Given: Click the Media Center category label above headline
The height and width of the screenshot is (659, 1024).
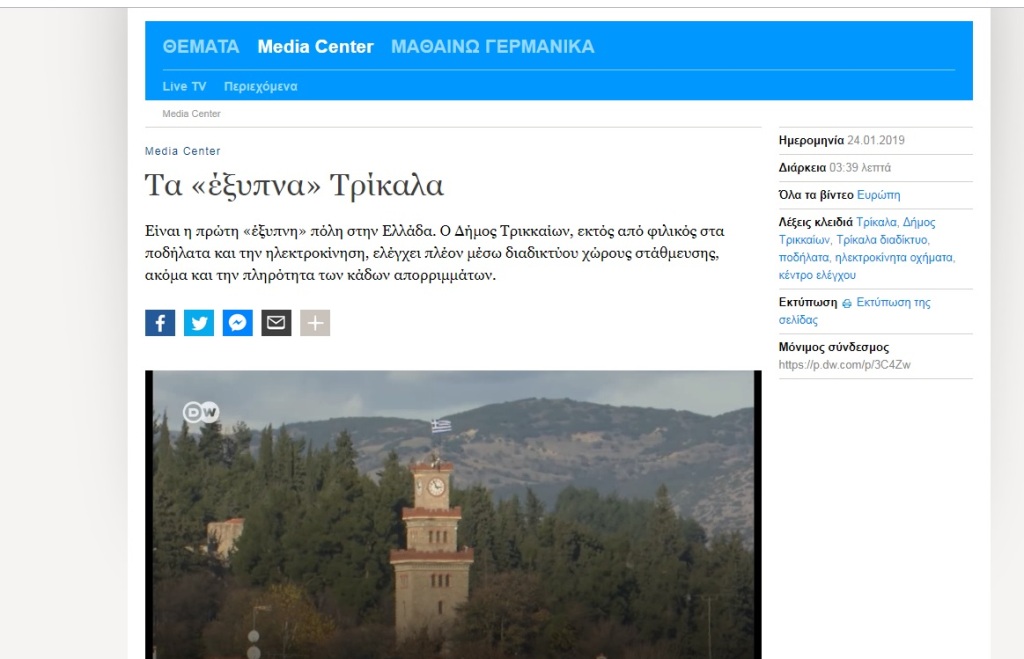Looking at the screenshot, I should [183, 151].
